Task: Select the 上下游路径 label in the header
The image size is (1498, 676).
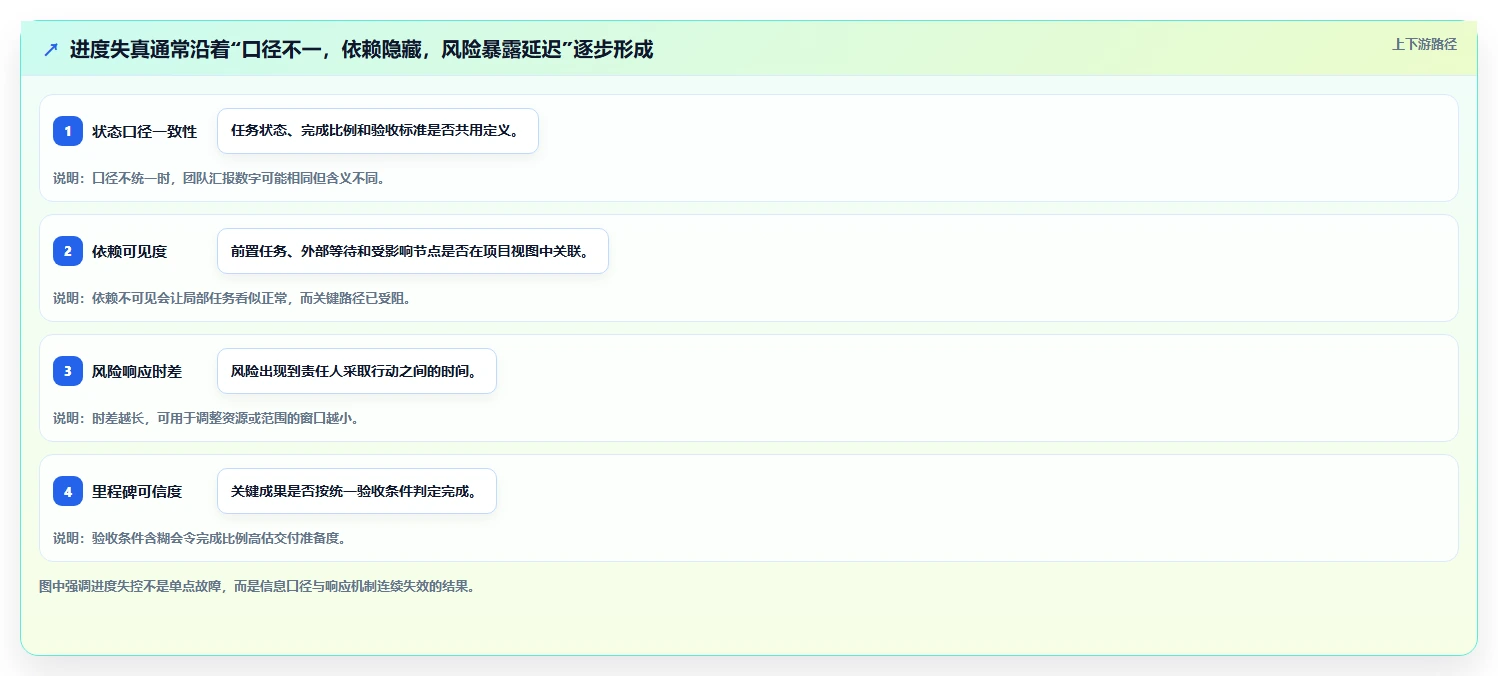Action: pos(1424,44)
